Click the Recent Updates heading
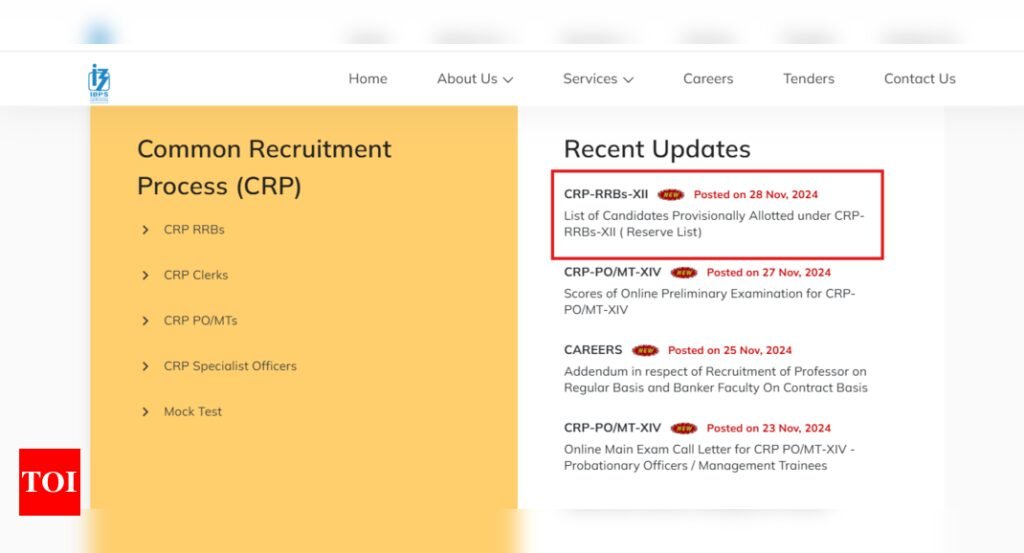Image resolution: width=1024 pixels, height=553 pixels. coord(657,150)
